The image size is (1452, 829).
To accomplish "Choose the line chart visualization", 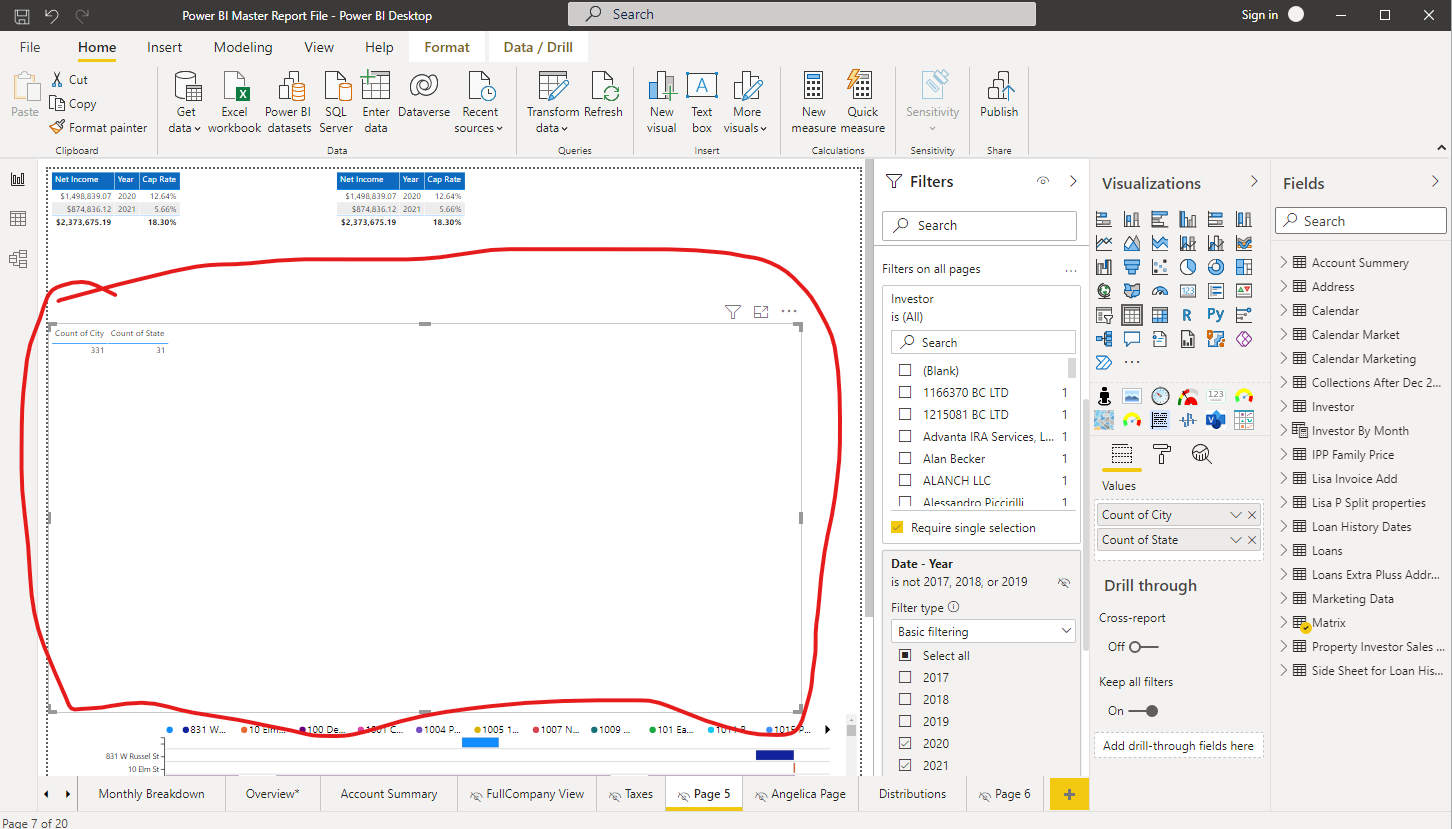I will [1104, 243].
